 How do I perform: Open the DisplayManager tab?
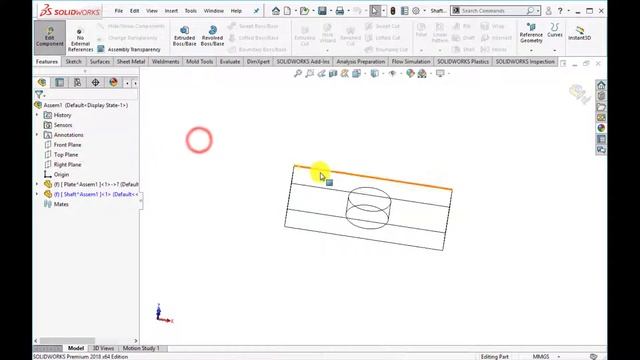(113, 82)
